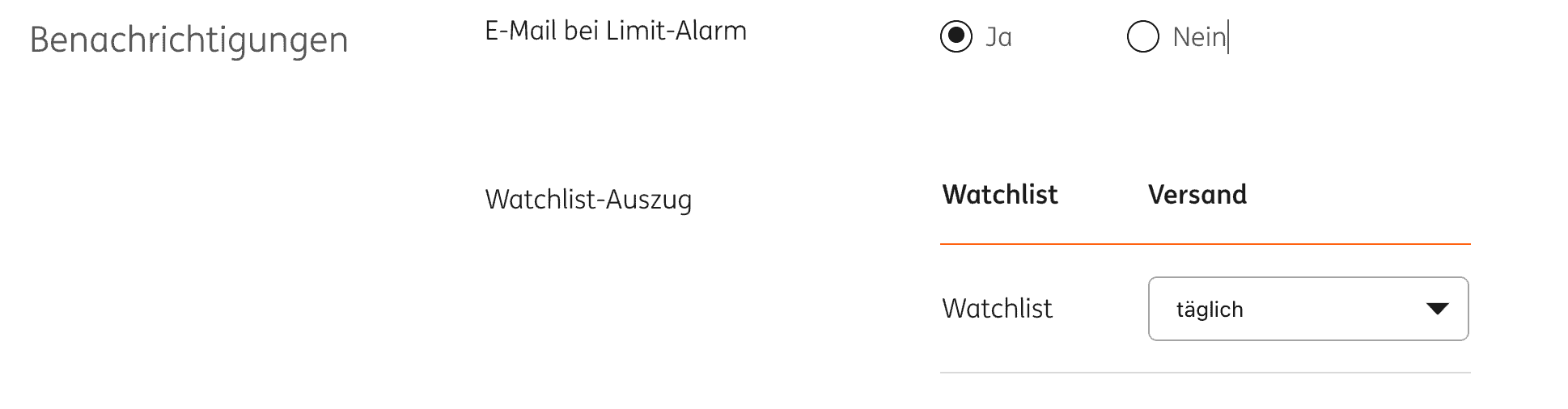Click the "Benachrichtigungen" section heading
This screenshot has height=409, width=1568.
[189, 40]
